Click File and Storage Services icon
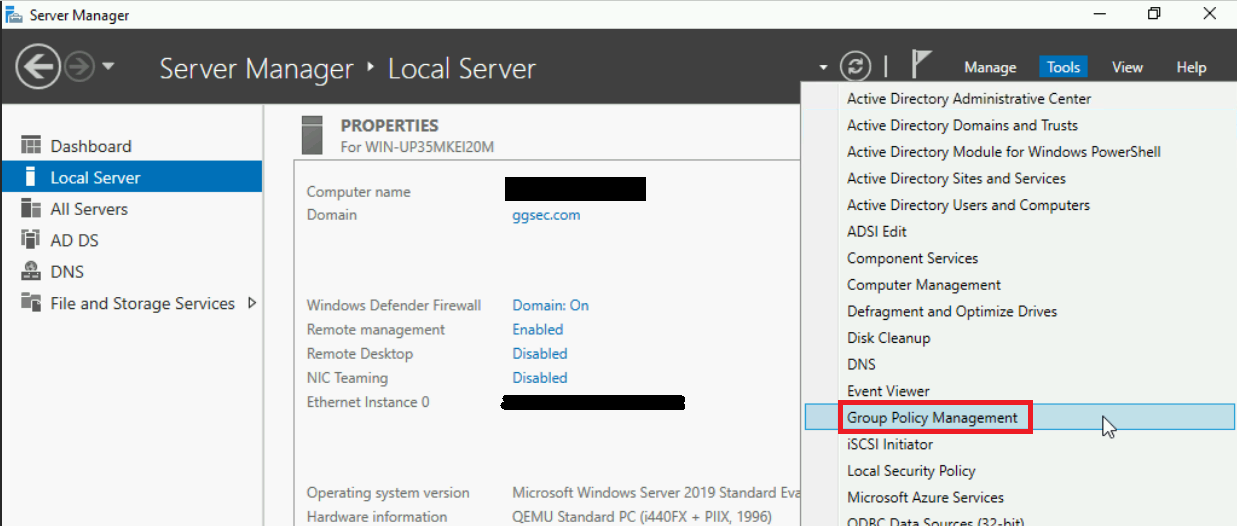The image size is (1237, 526). pos(31,303)
